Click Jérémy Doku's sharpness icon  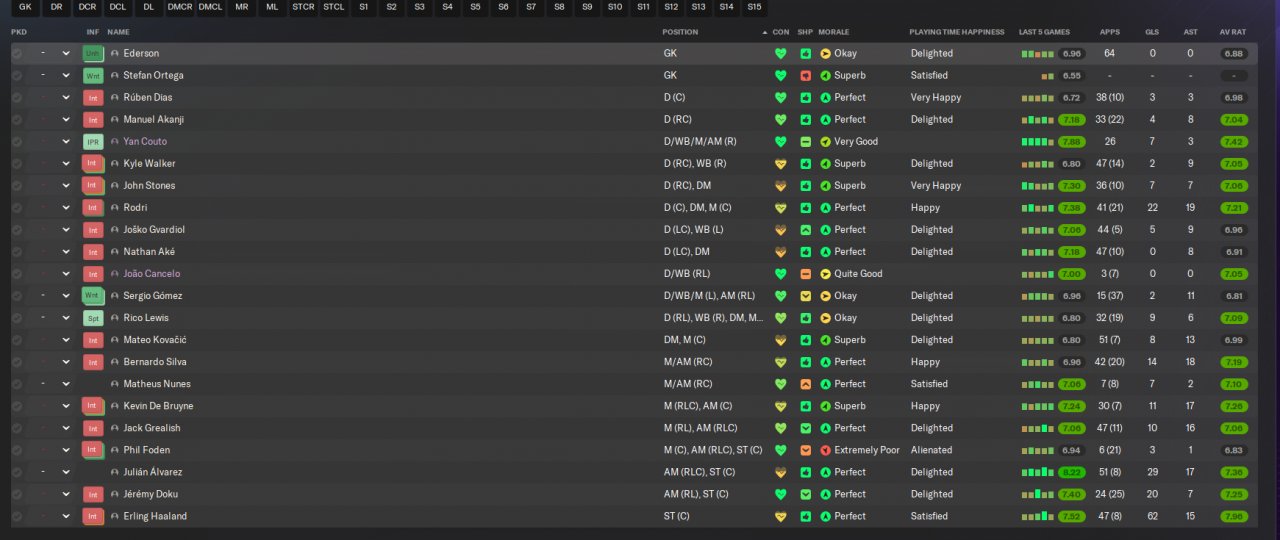806,494
